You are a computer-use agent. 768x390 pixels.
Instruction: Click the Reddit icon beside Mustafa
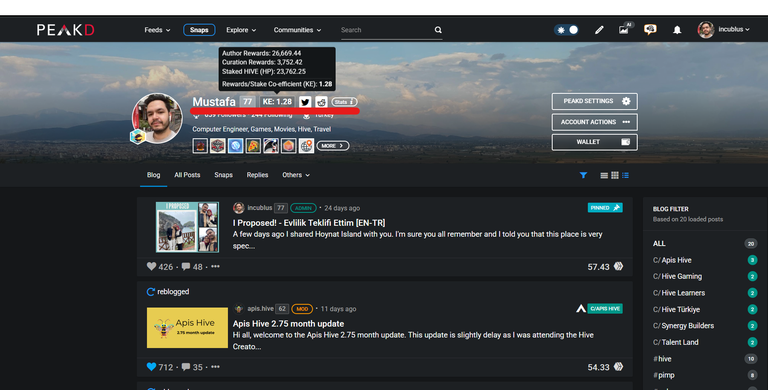pyautogui.click(x=321, y=102)
